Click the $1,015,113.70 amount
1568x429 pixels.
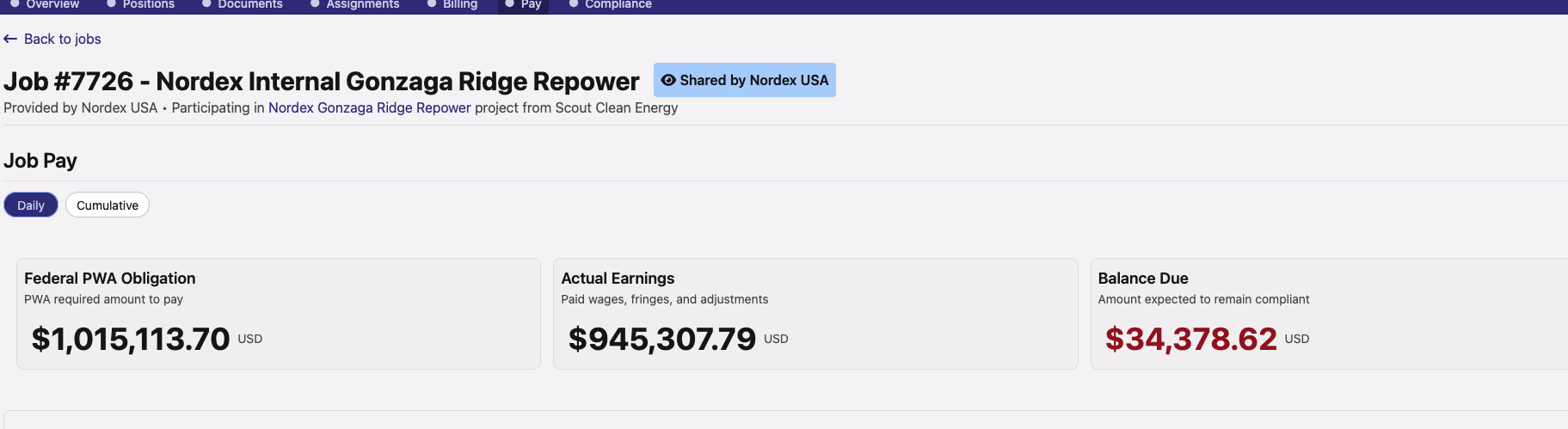point(131,339)
